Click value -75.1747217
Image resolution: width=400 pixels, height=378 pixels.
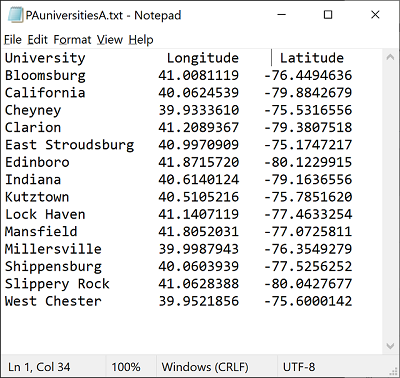tap(308, 145)
